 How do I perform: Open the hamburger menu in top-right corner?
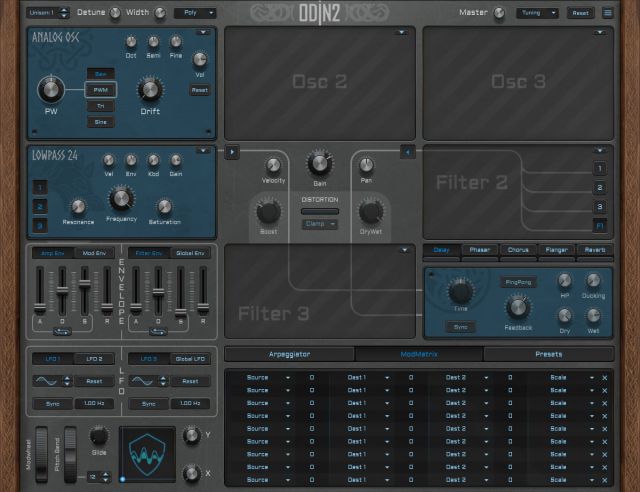pos(607,13)
